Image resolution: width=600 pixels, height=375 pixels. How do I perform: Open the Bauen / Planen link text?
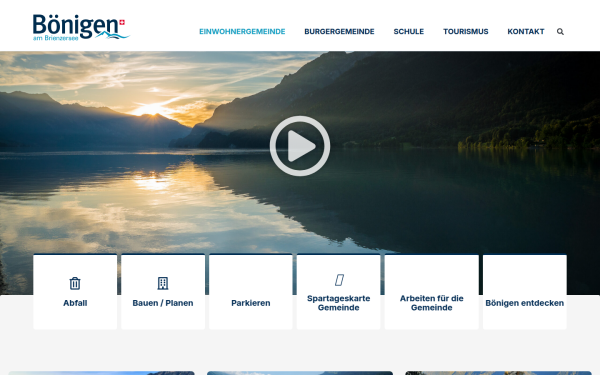[x=163, y=303]
